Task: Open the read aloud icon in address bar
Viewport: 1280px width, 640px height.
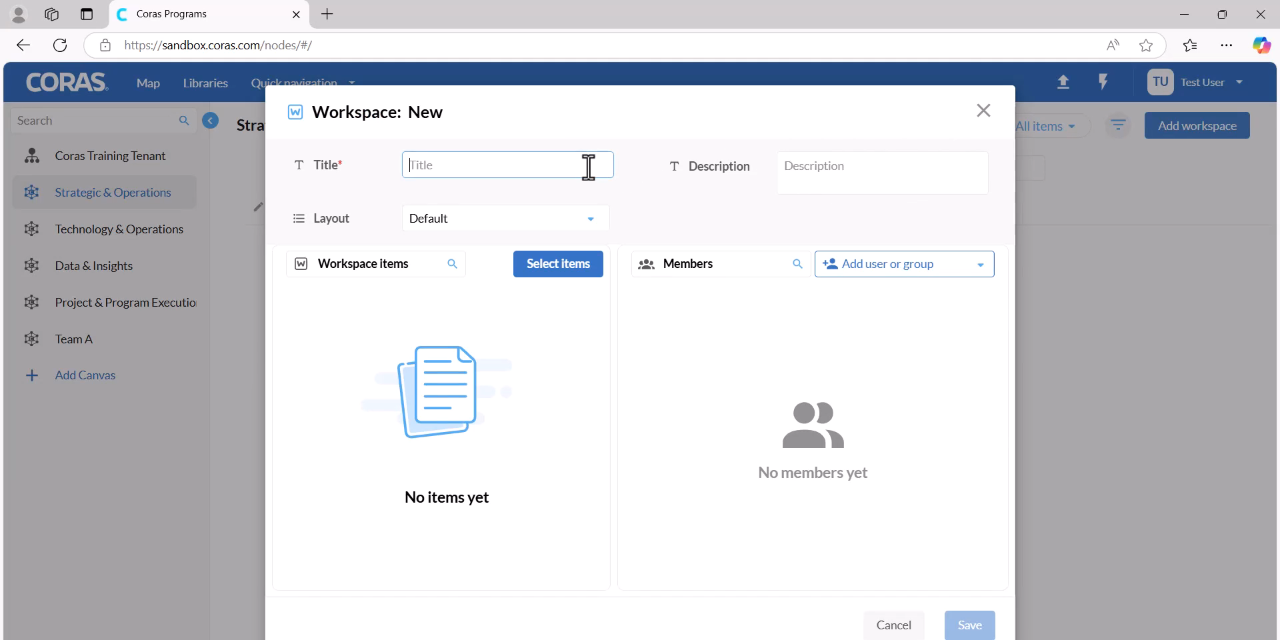Action: coord(1113,45)
